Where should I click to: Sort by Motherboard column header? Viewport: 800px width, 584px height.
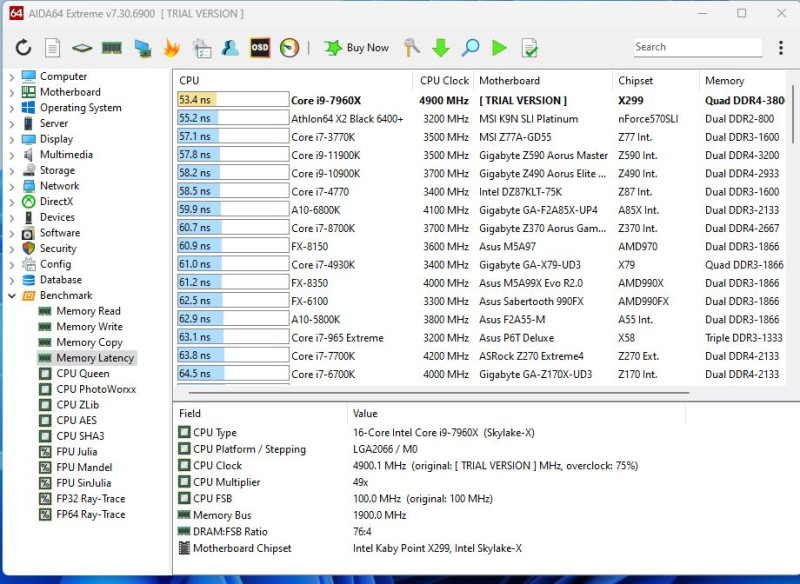click(x=543, y=81)
